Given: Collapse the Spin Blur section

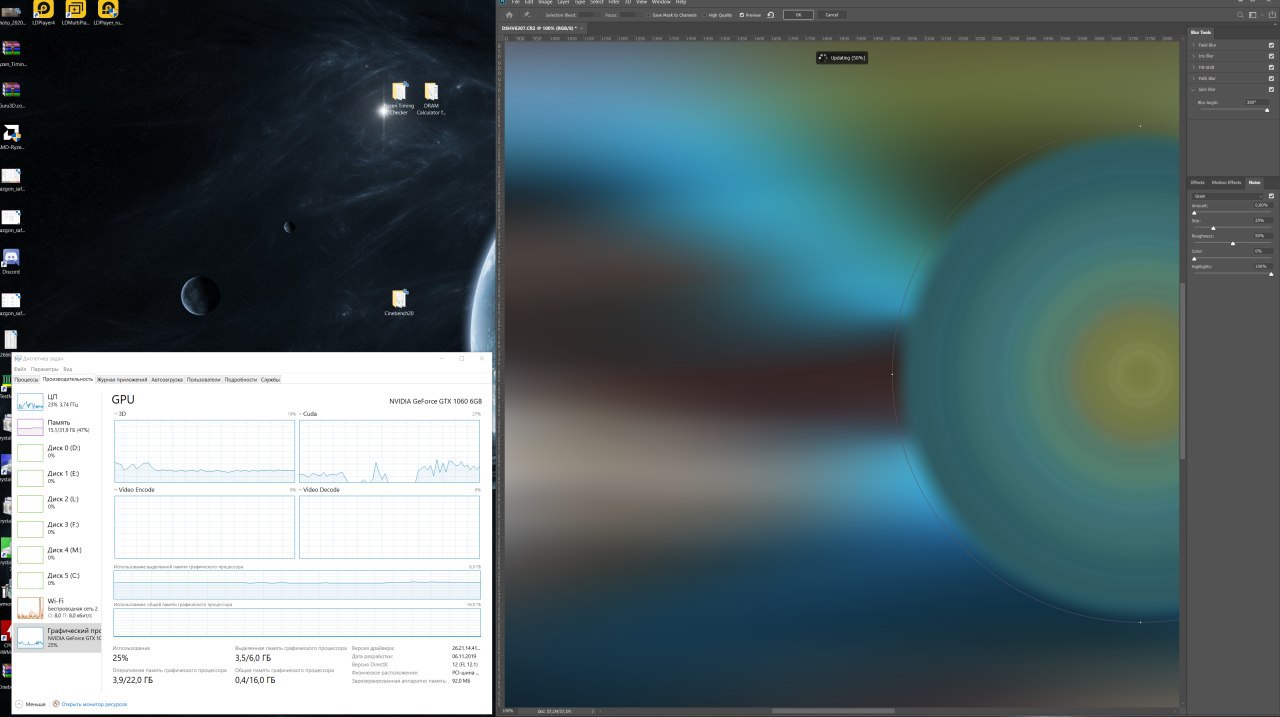Looking at the screenshot, I should [x=1193, y=89].
